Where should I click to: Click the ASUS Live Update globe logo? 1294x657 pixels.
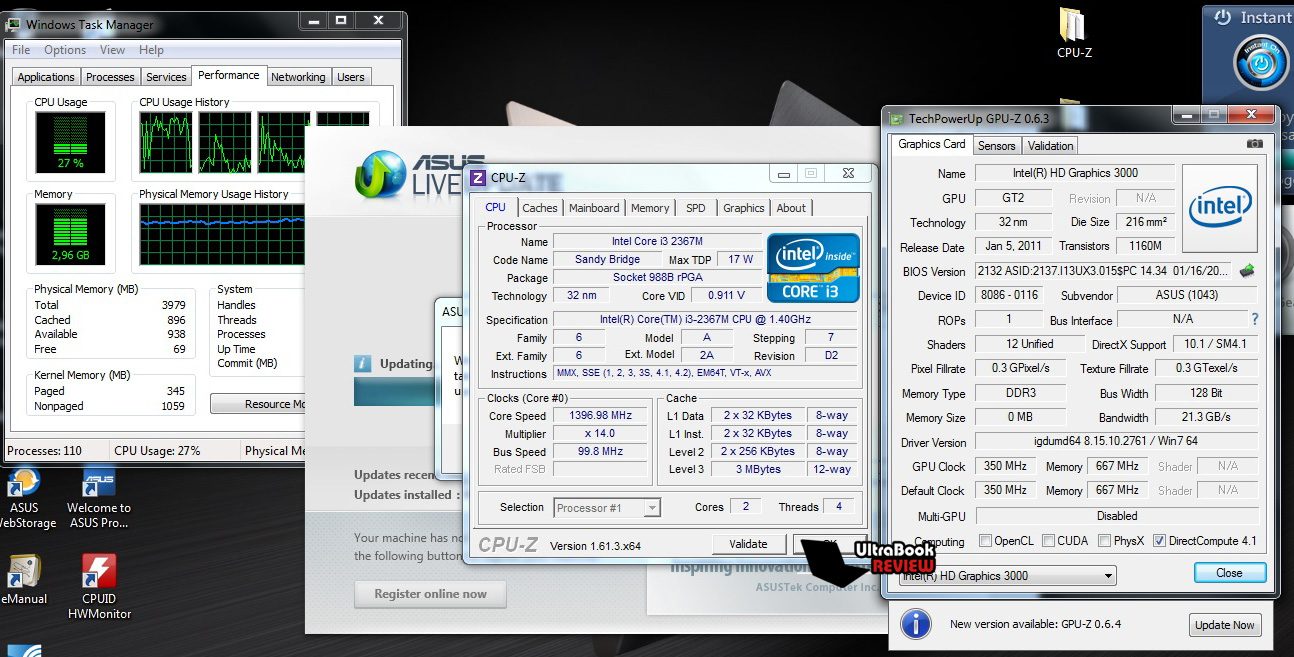click(380, 173)
